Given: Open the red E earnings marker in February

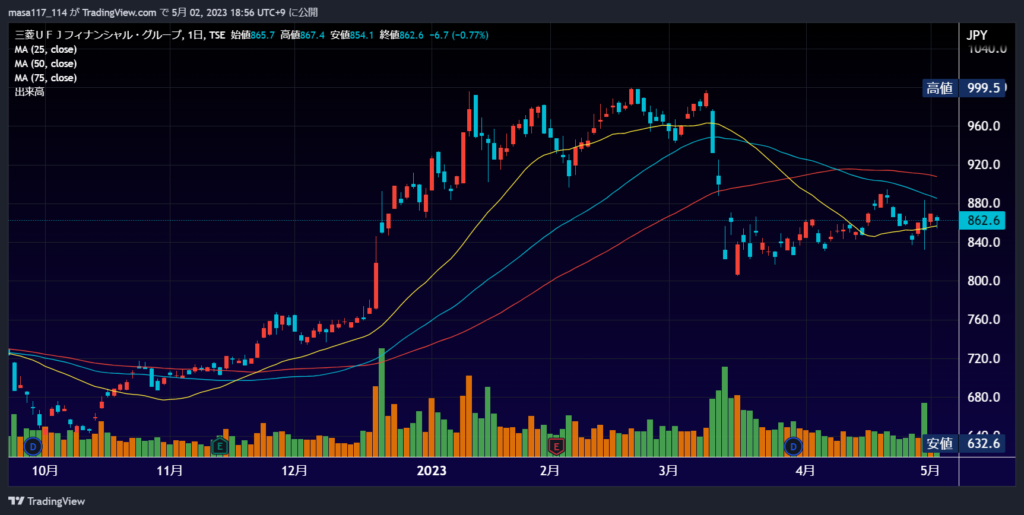Looking at the screenshot, I should pos(556,447).
